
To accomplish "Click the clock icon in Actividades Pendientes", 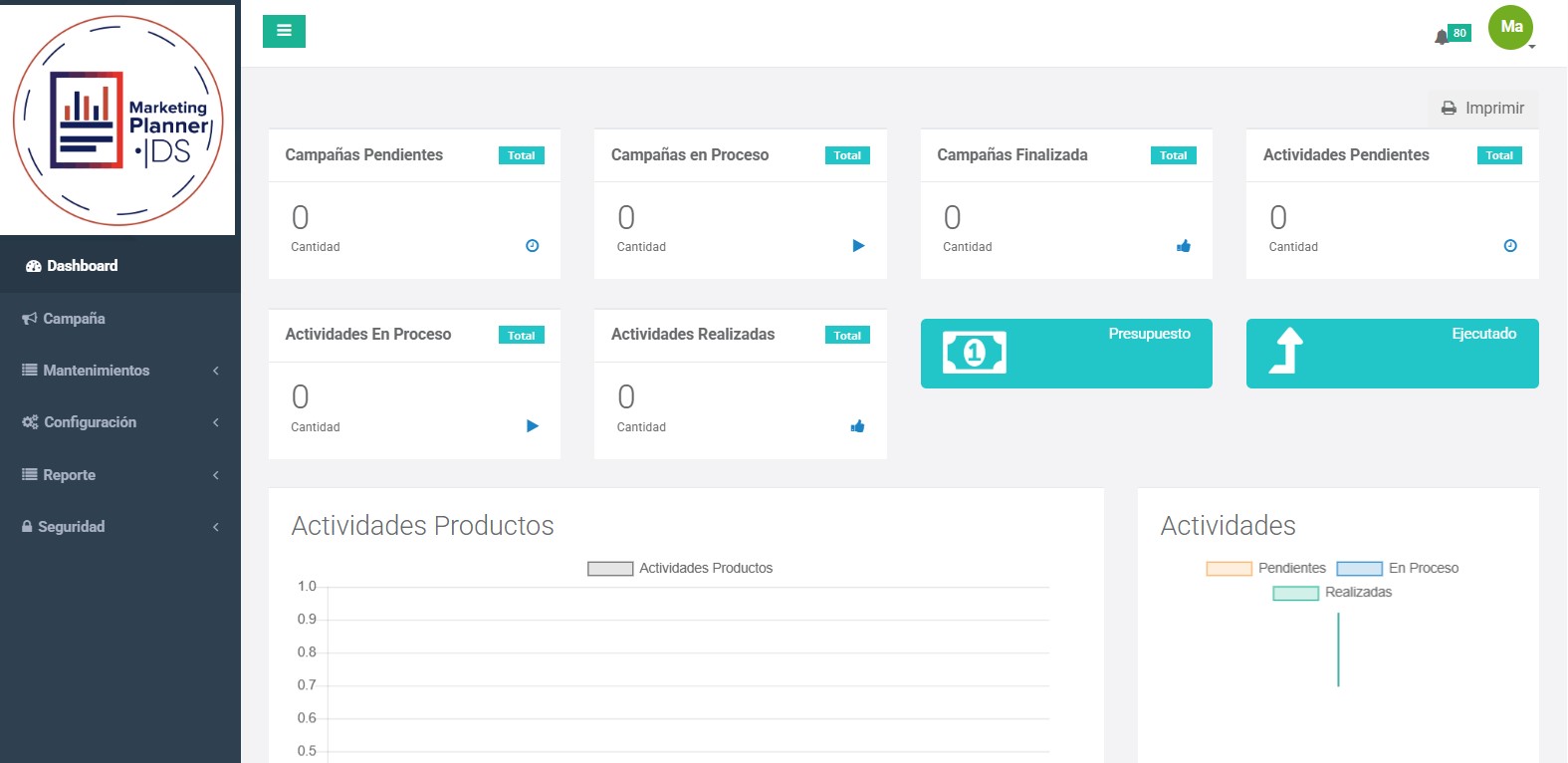I will click(1510, 246).
